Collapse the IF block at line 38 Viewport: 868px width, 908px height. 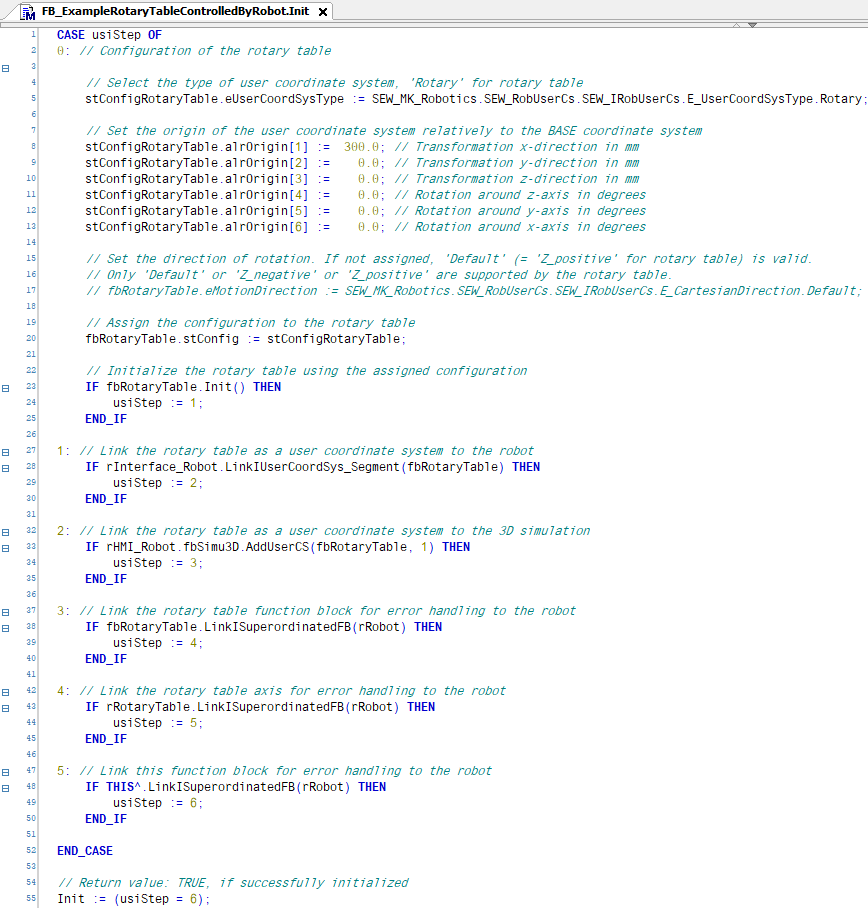pyautogui.click(x=6, y=627)
